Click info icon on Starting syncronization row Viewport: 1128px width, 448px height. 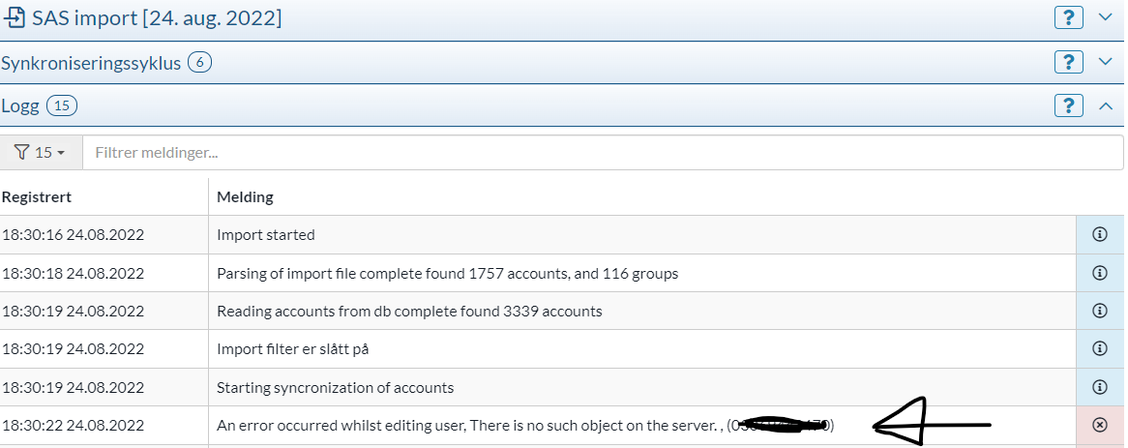pos(1100,387)
